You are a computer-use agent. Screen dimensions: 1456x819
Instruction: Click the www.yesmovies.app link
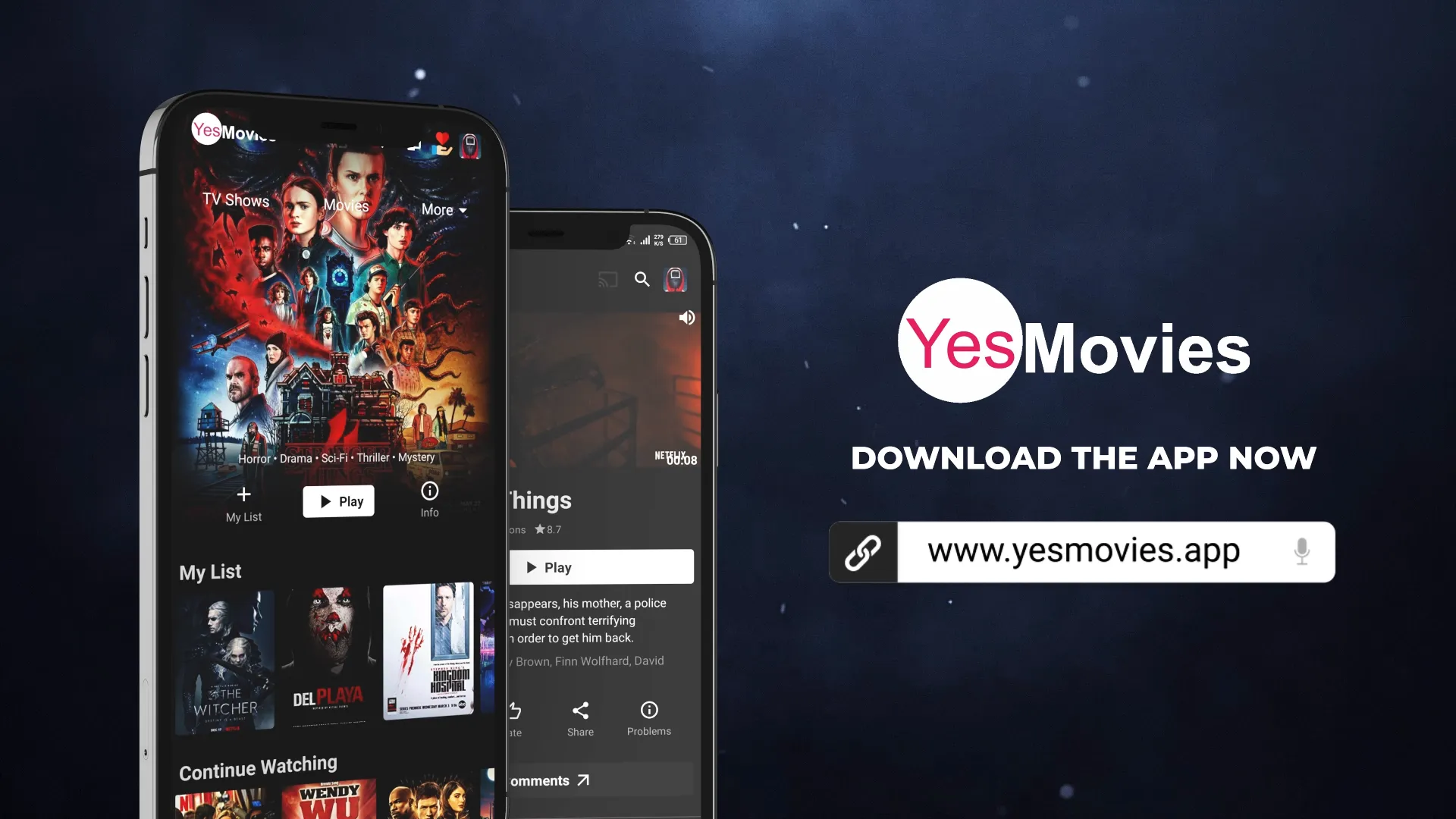pyautogui.click(x=1083, y=551)
